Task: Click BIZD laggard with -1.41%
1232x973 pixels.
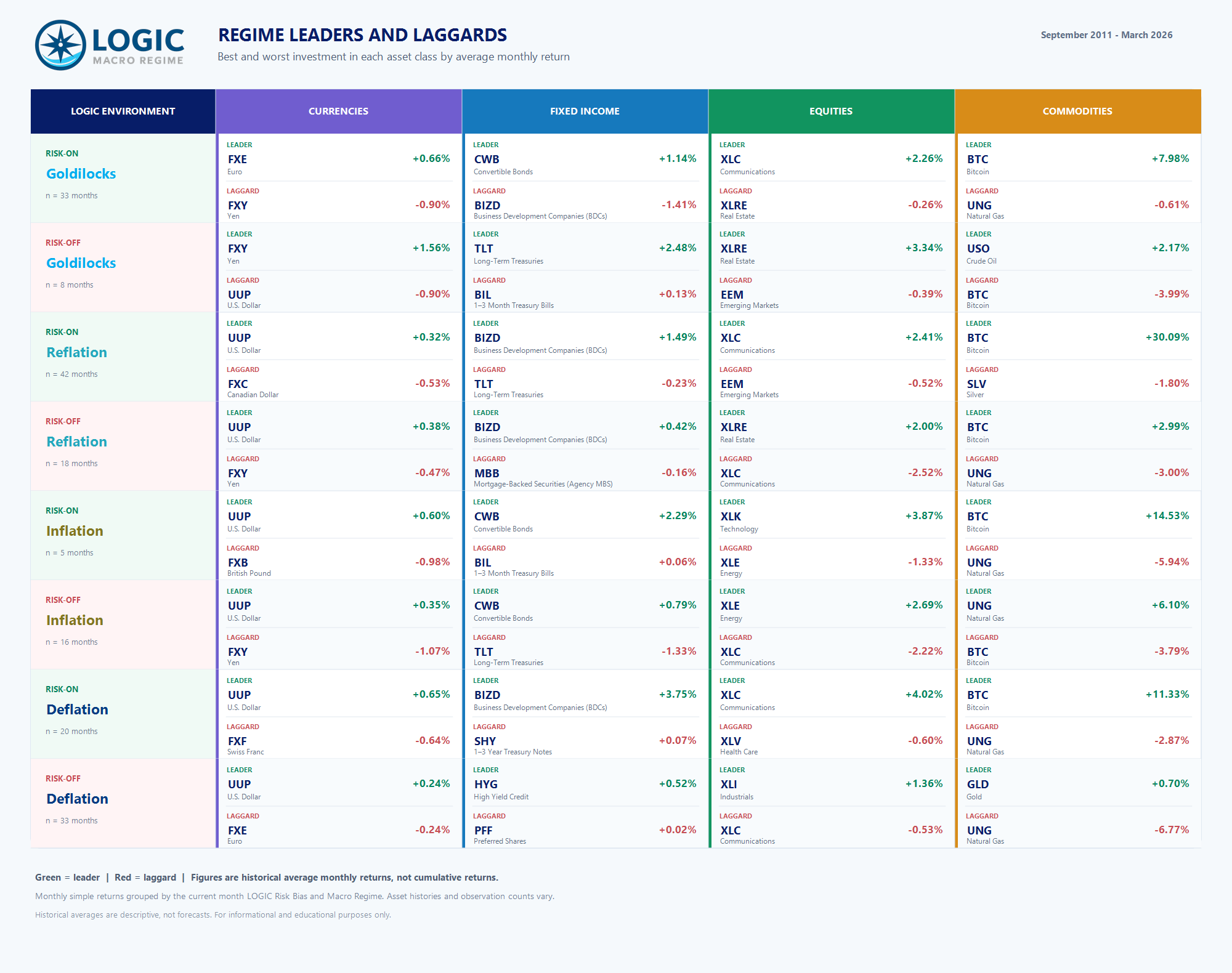Action: [x=585, y=203]
